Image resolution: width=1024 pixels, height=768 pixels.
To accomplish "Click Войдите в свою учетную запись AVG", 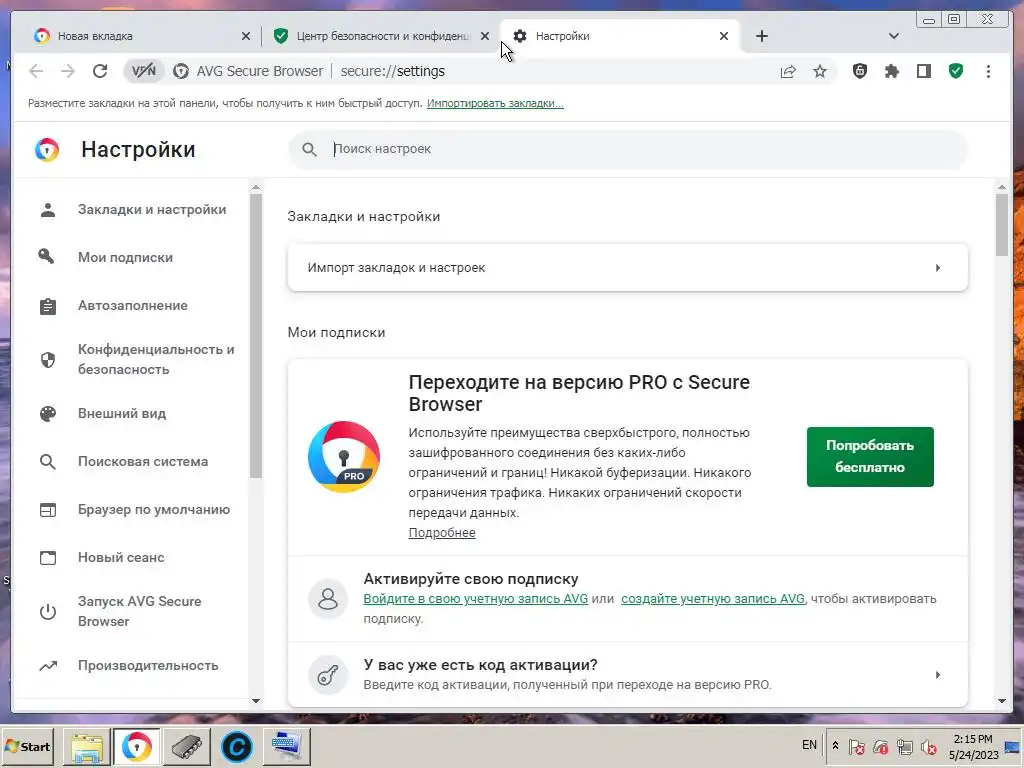I will [x=475, y=599].
